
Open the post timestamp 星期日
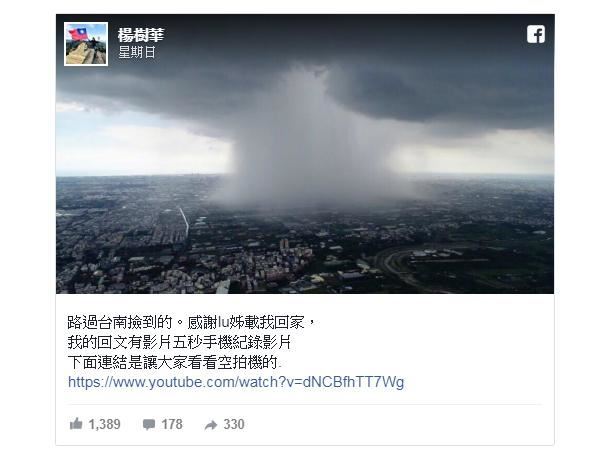coord(136,52)
